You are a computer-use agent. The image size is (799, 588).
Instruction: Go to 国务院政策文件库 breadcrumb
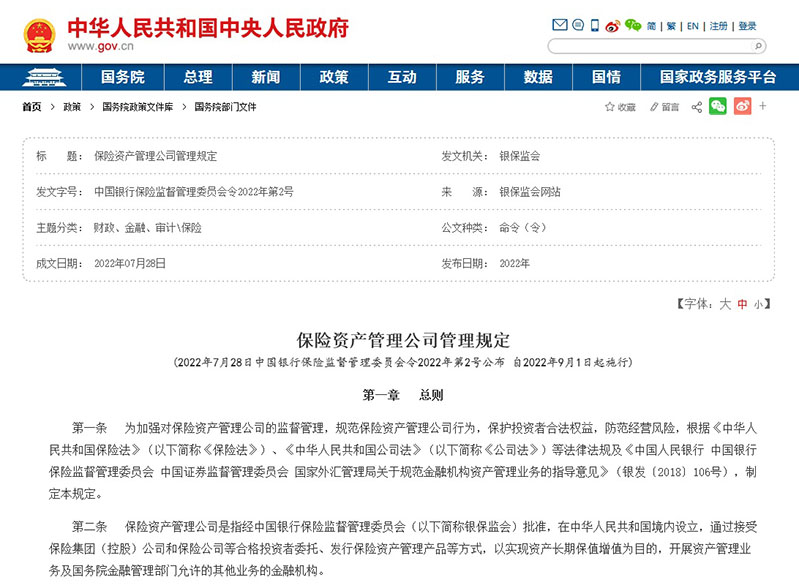tap(138, 106)
